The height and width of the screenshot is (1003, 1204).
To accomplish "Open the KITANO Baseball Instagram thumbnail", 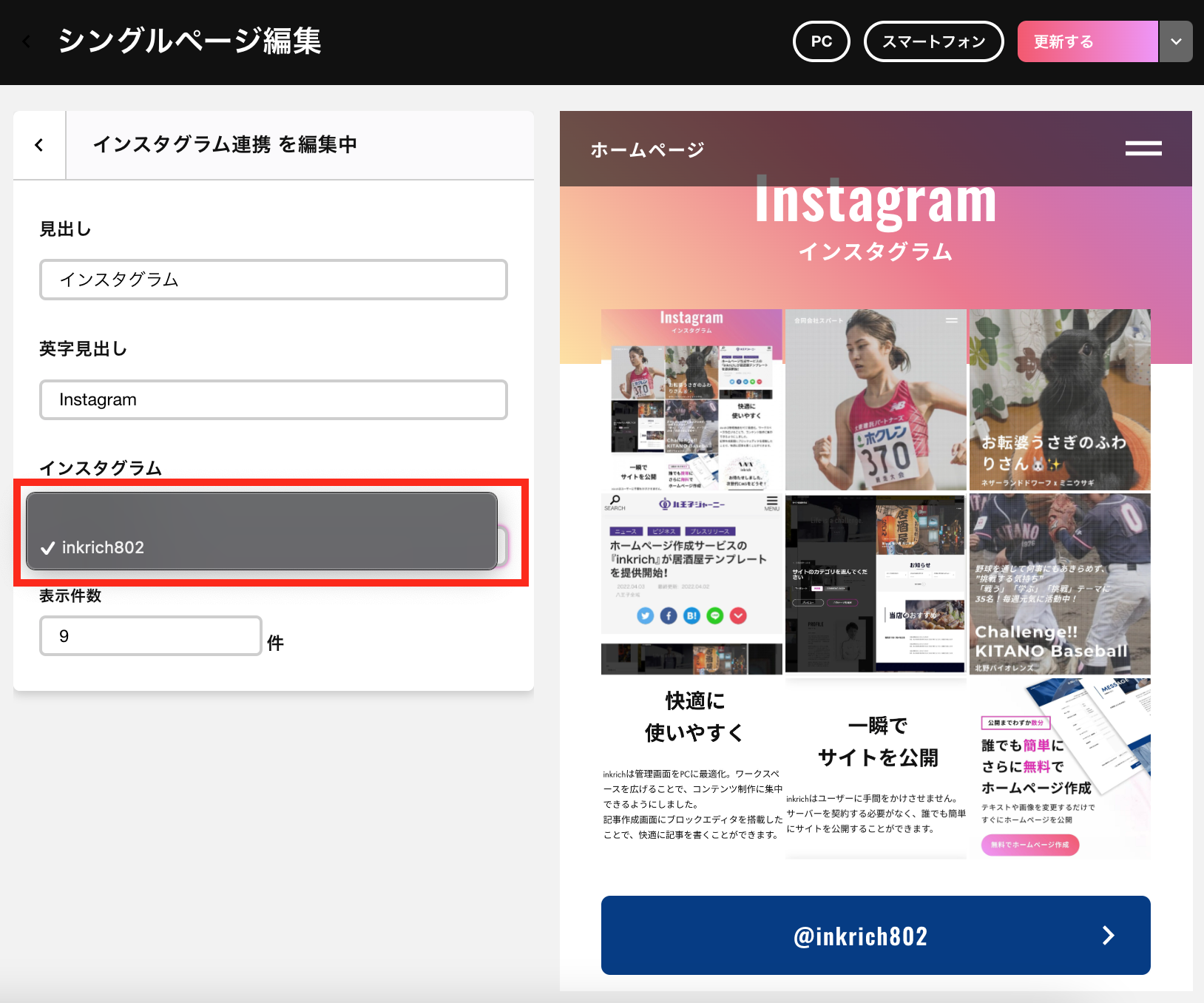I will pos(1060,584).
